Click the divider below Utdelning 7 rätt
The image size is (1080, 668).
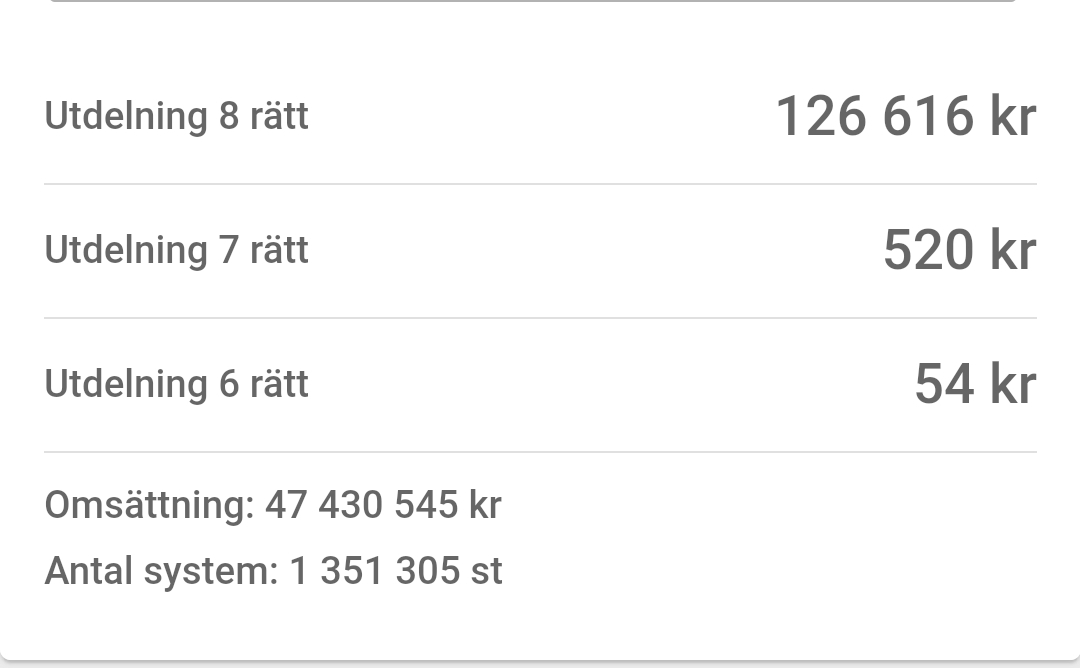[x=541, y=318]
